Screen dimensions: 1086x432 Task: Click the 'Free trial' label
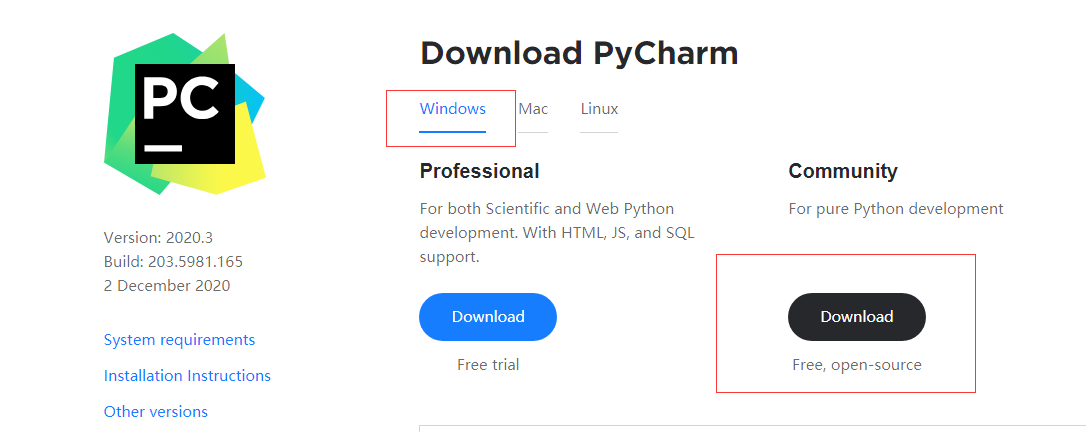488,365
